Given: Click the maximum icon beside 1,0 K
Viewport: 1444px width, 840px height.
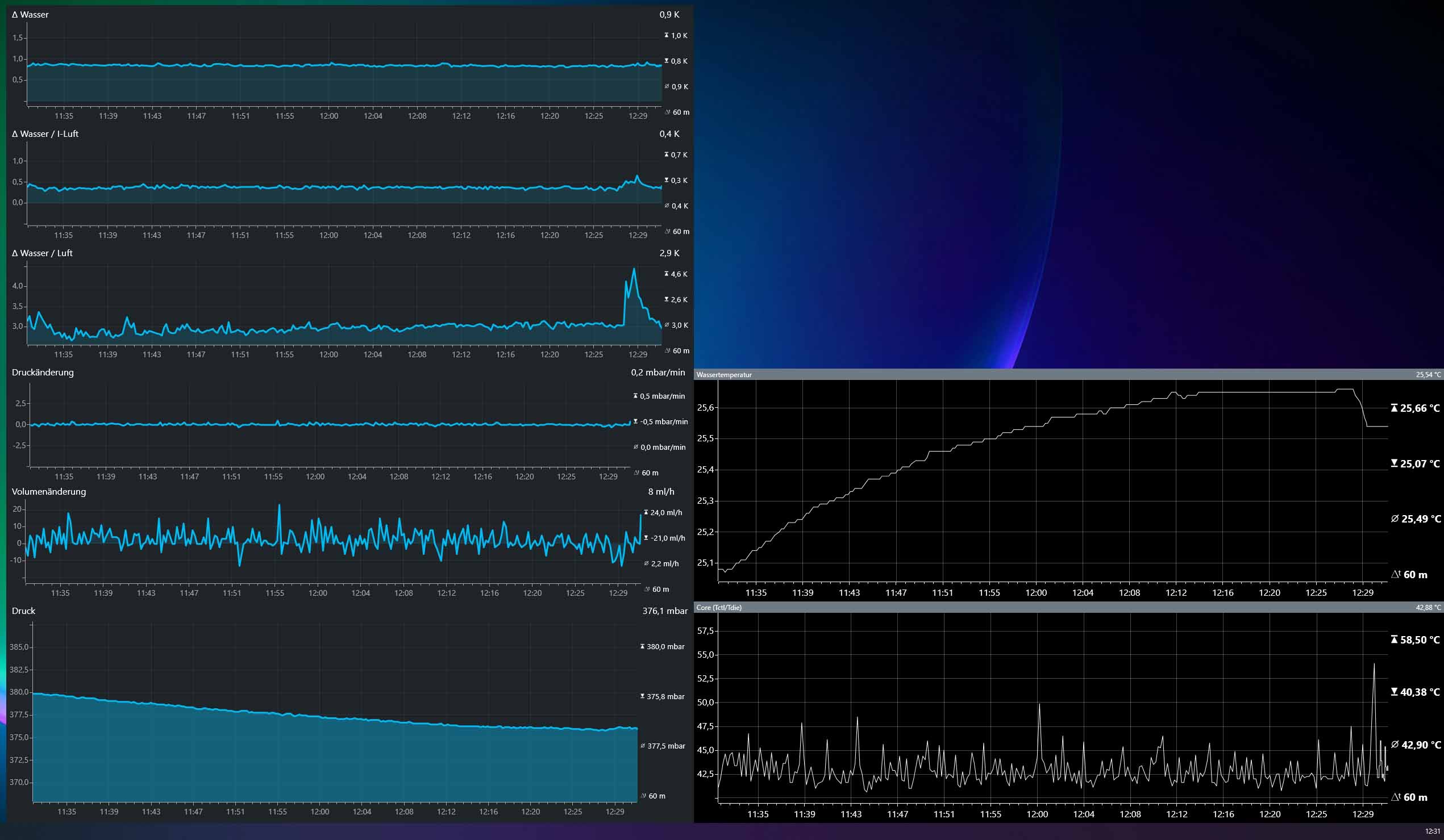Looking at the screenshot, I should pos(667,36).
